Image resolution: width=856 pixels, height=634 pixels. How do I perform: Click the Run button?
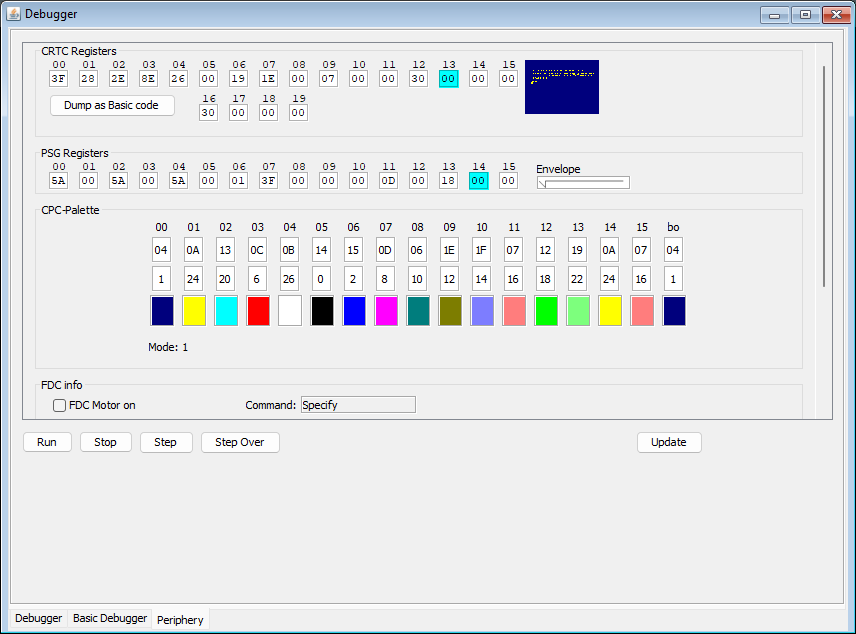tap(47, 442)
